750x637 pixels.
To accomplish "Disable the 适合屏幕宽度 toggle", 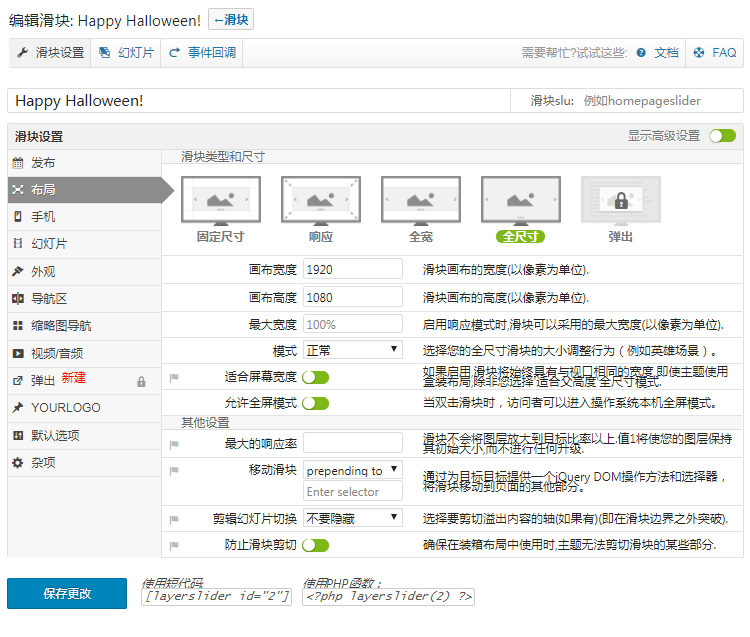I will point(316,377).
